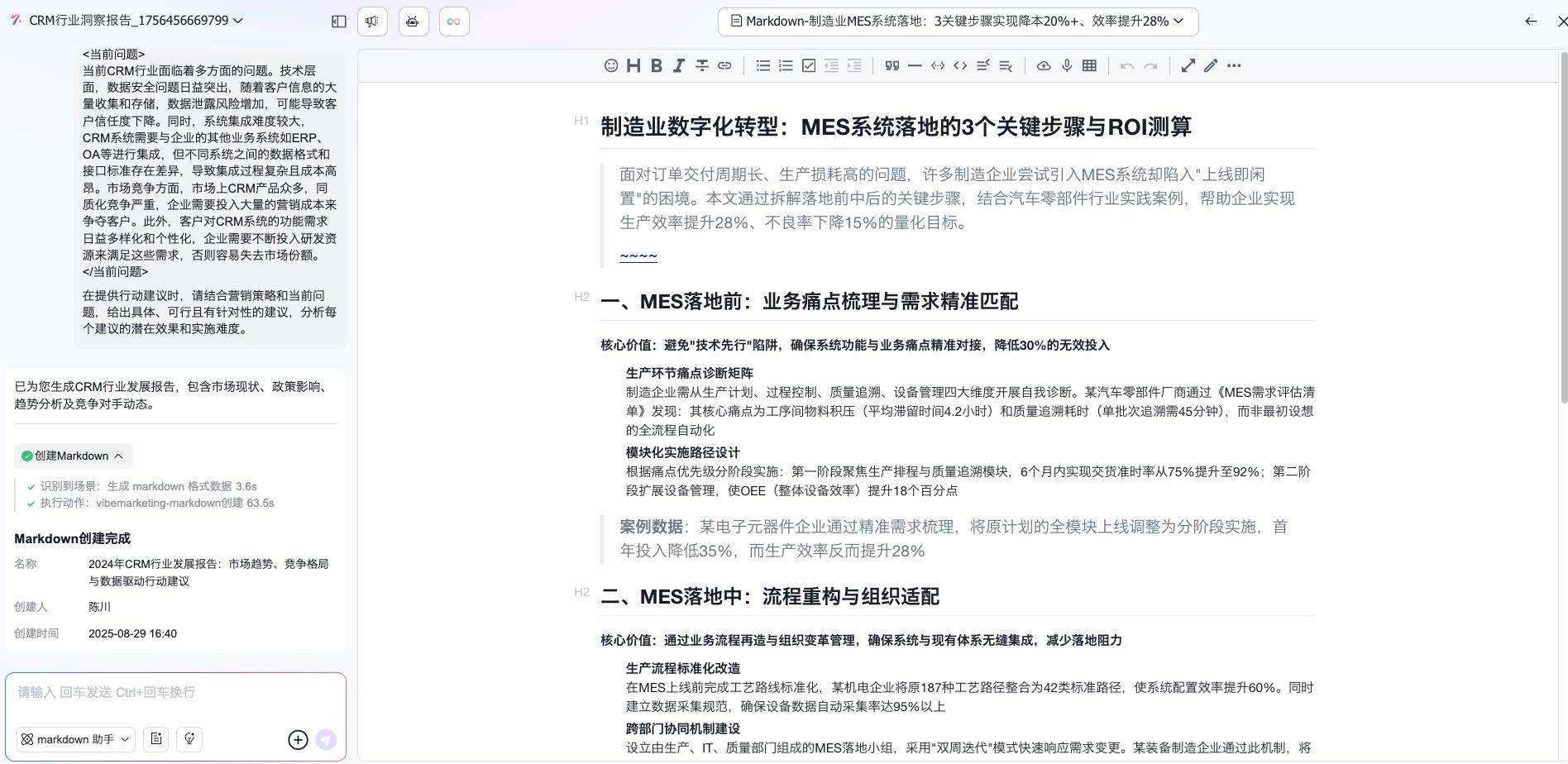Toggle the lightbulb thinking mode button

(x=189, y=739)
